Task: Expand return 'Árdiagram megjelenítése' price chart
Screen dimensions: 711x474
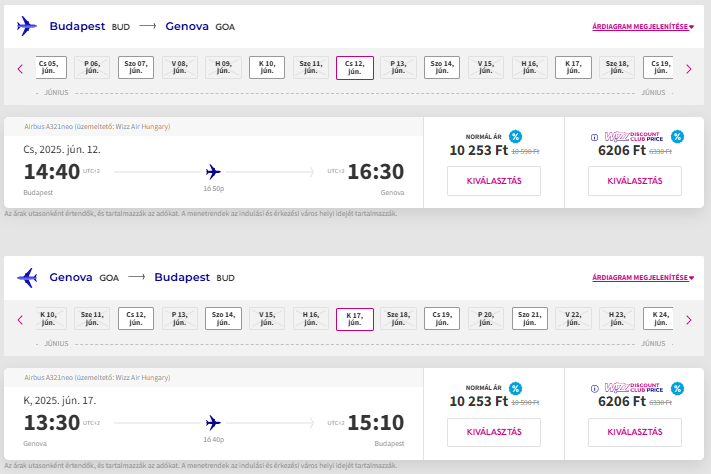Action: tap(640, 277)
